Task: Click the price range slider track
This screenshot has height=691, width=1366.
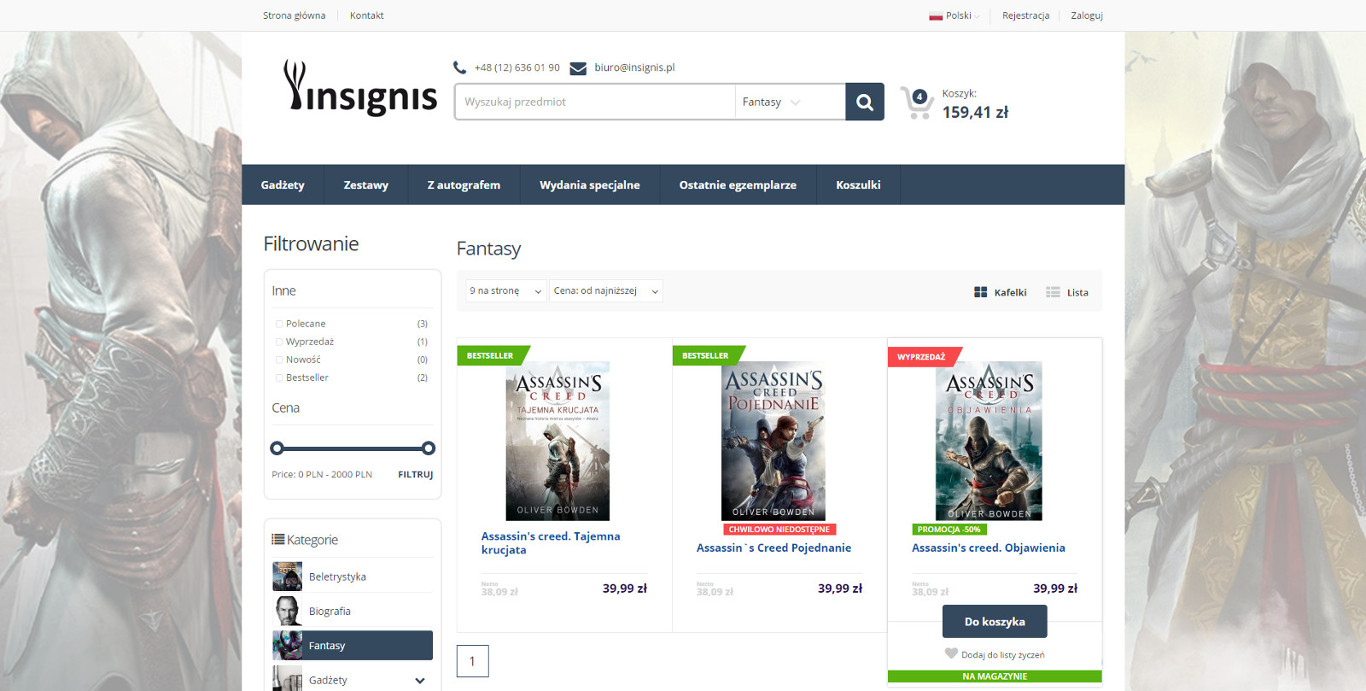Action: tap(353, 448)
